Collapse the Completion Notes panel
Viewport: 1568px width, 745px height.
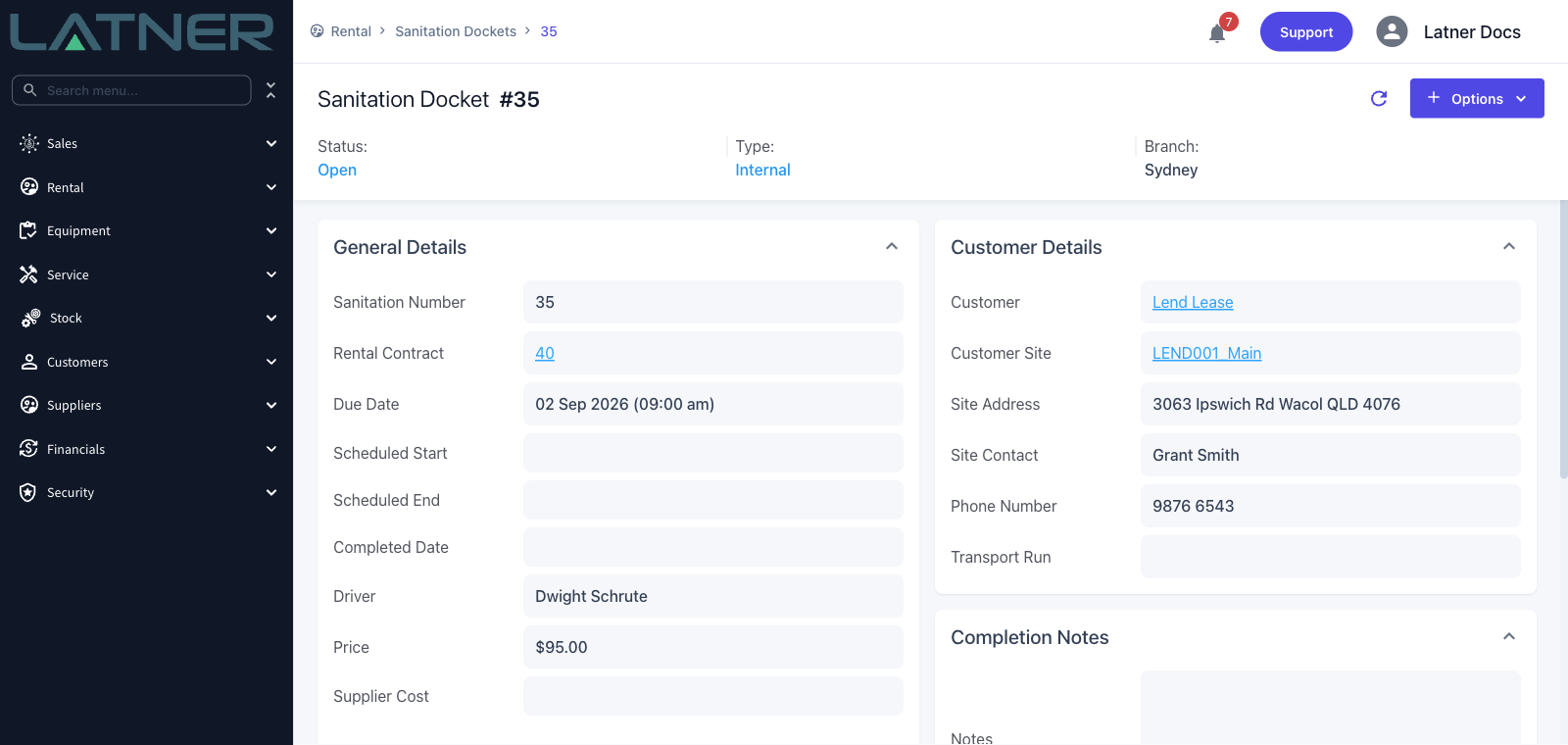(1509, 636)
